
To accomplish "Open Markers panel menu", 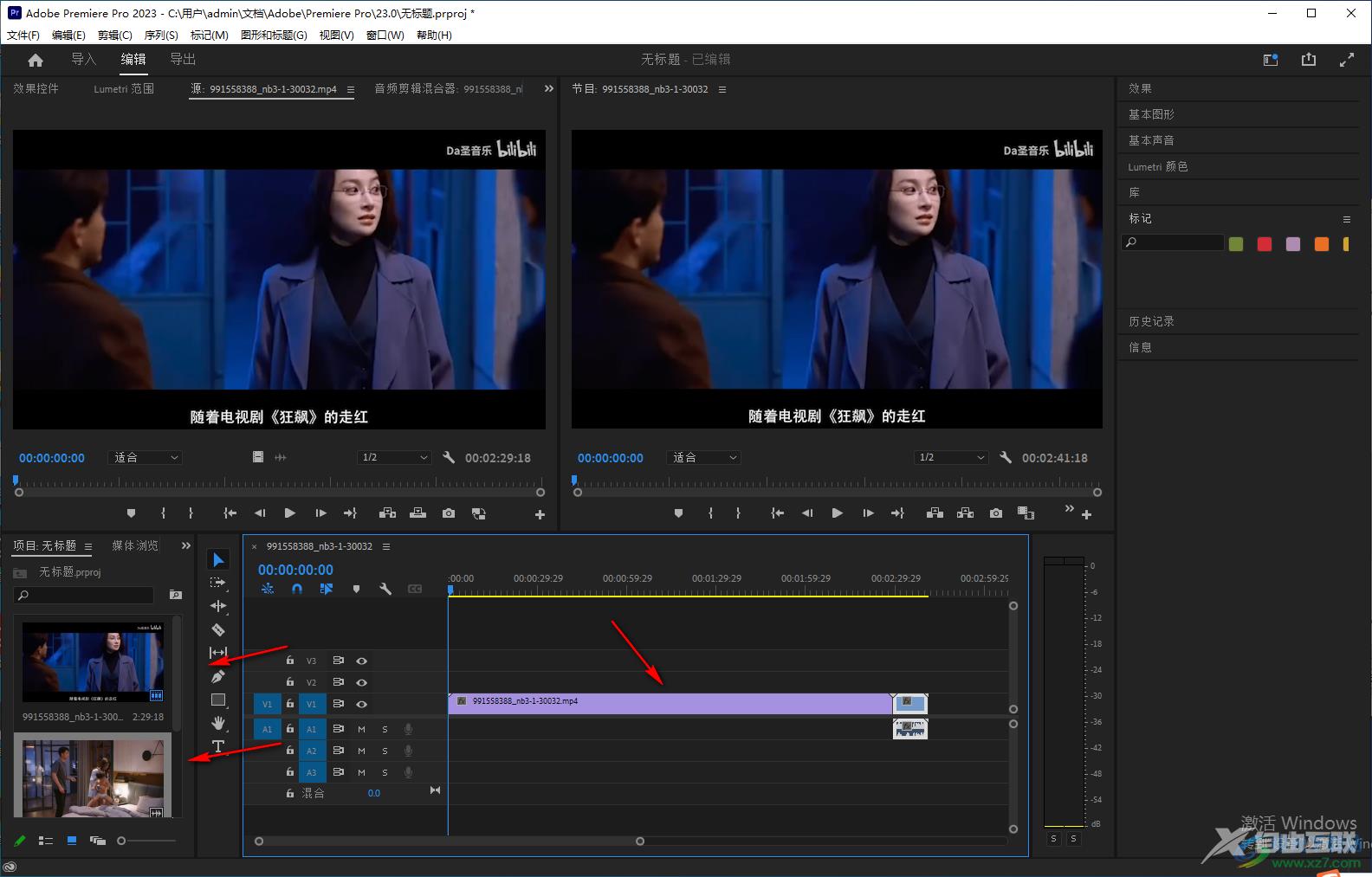I will [1347, 219].
